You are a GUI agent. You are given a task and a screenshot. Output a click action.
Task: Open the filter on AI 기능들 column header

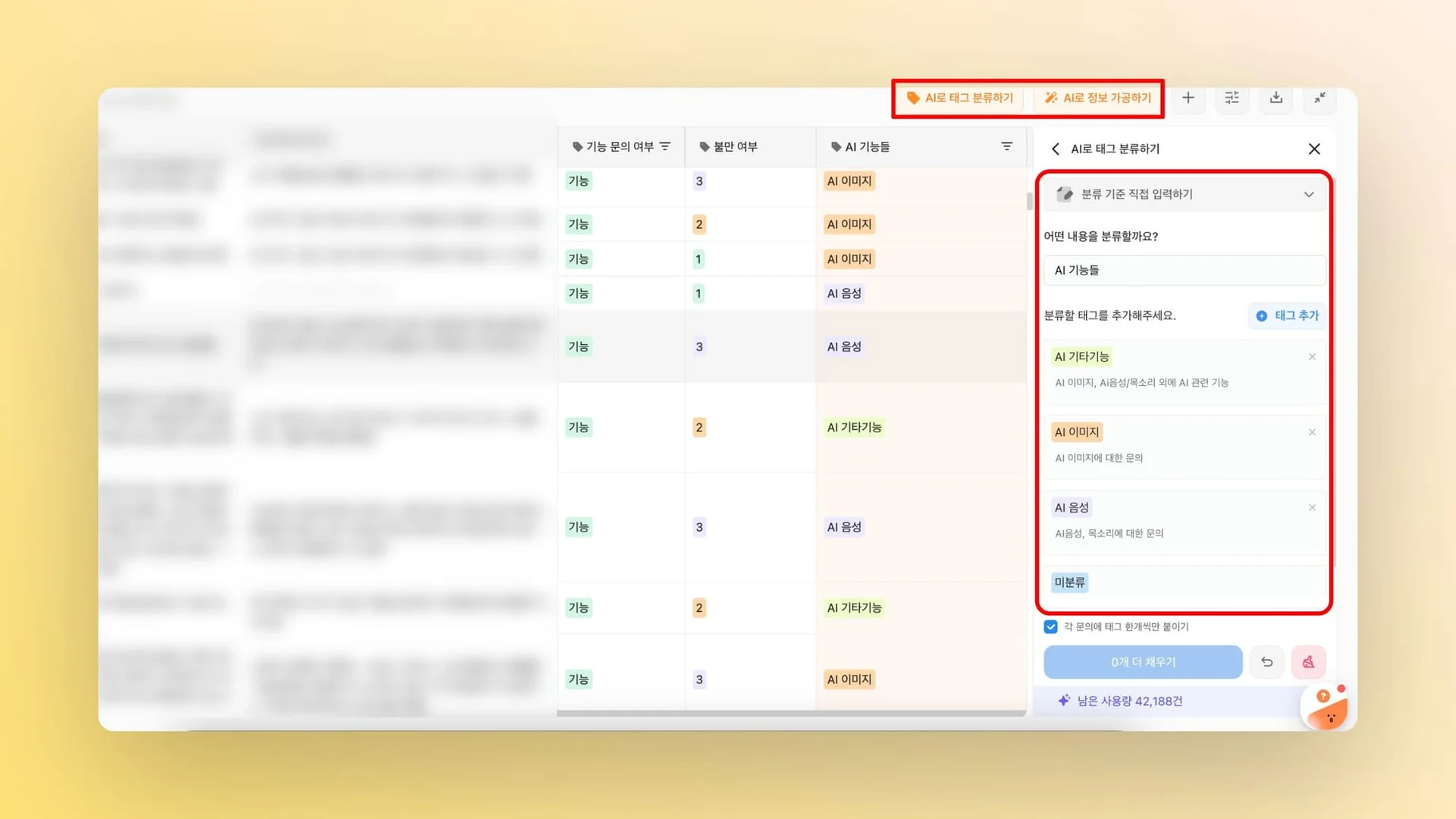[1006, 146]
